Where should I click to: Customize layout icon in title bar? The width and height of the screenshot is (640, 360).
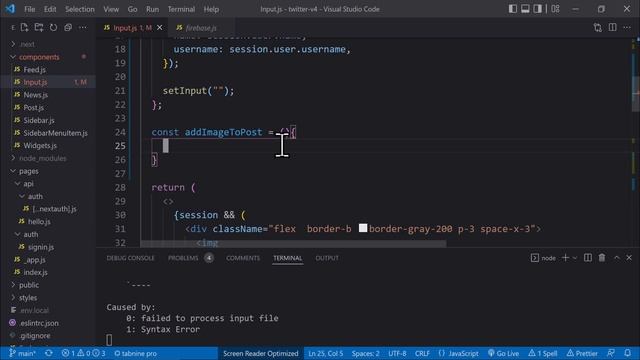pos(555,9)
